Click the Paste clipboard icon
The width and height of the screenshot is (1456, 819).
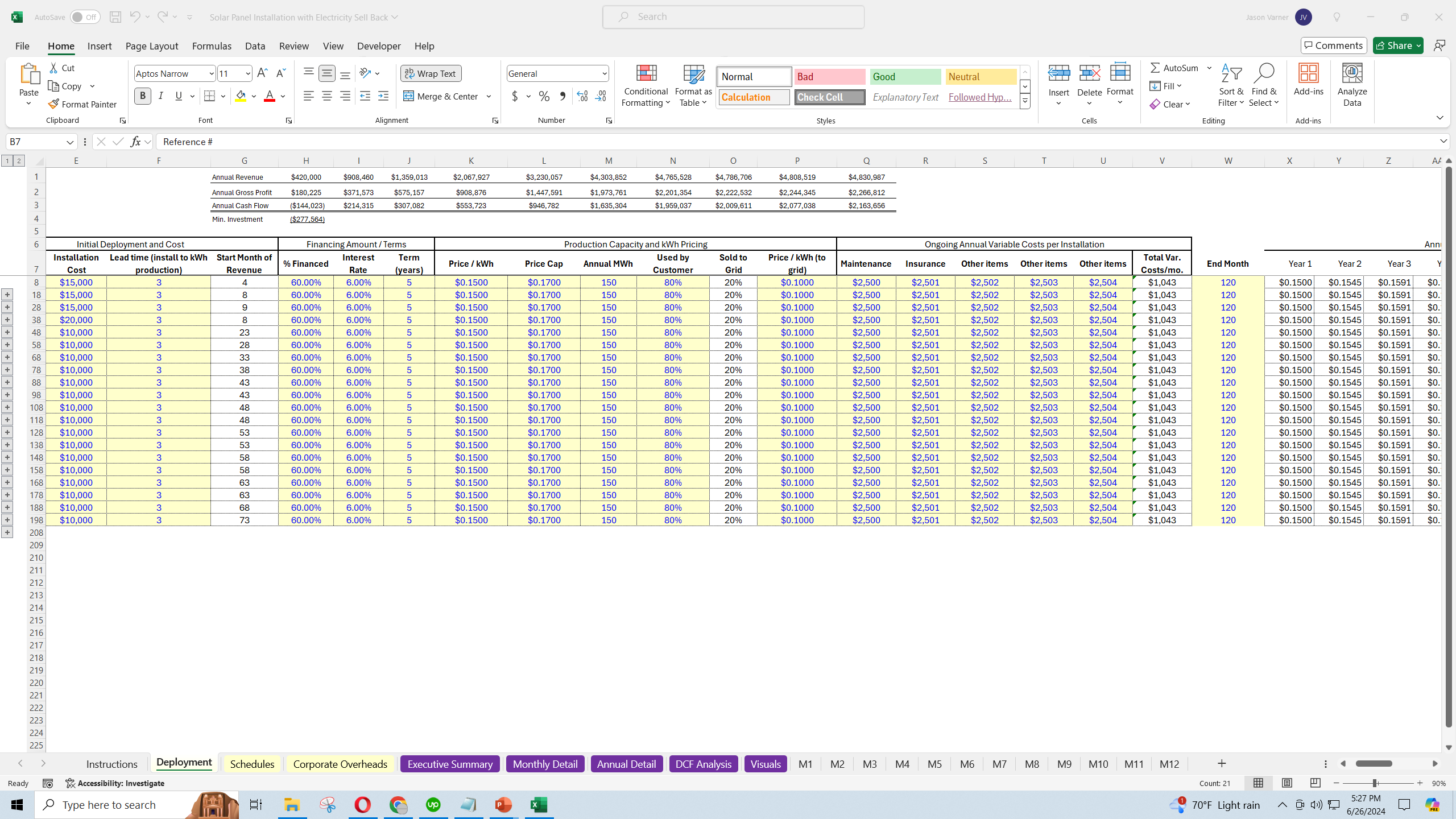click(29, 75)
